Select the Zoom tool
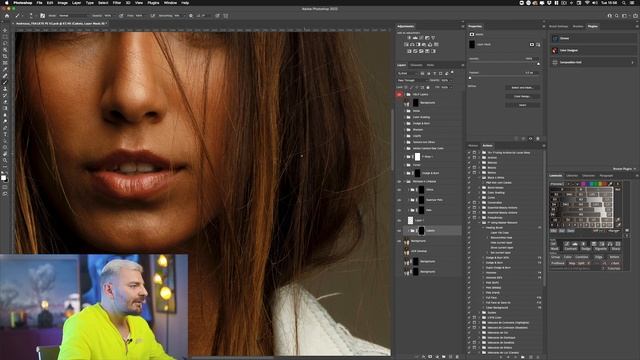This screenshot has width=640, height=360. point(5,160)
